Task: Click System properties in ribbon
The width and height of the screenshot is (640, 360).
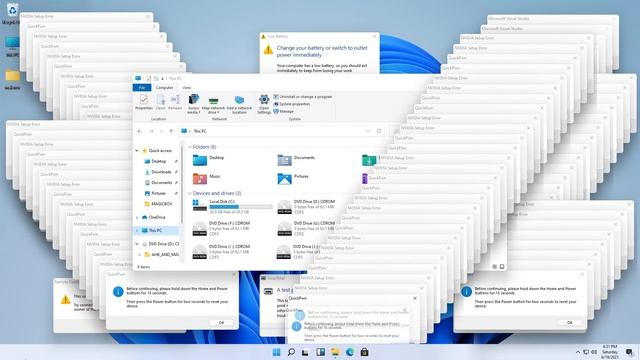Action: click(x=291, y=104)
